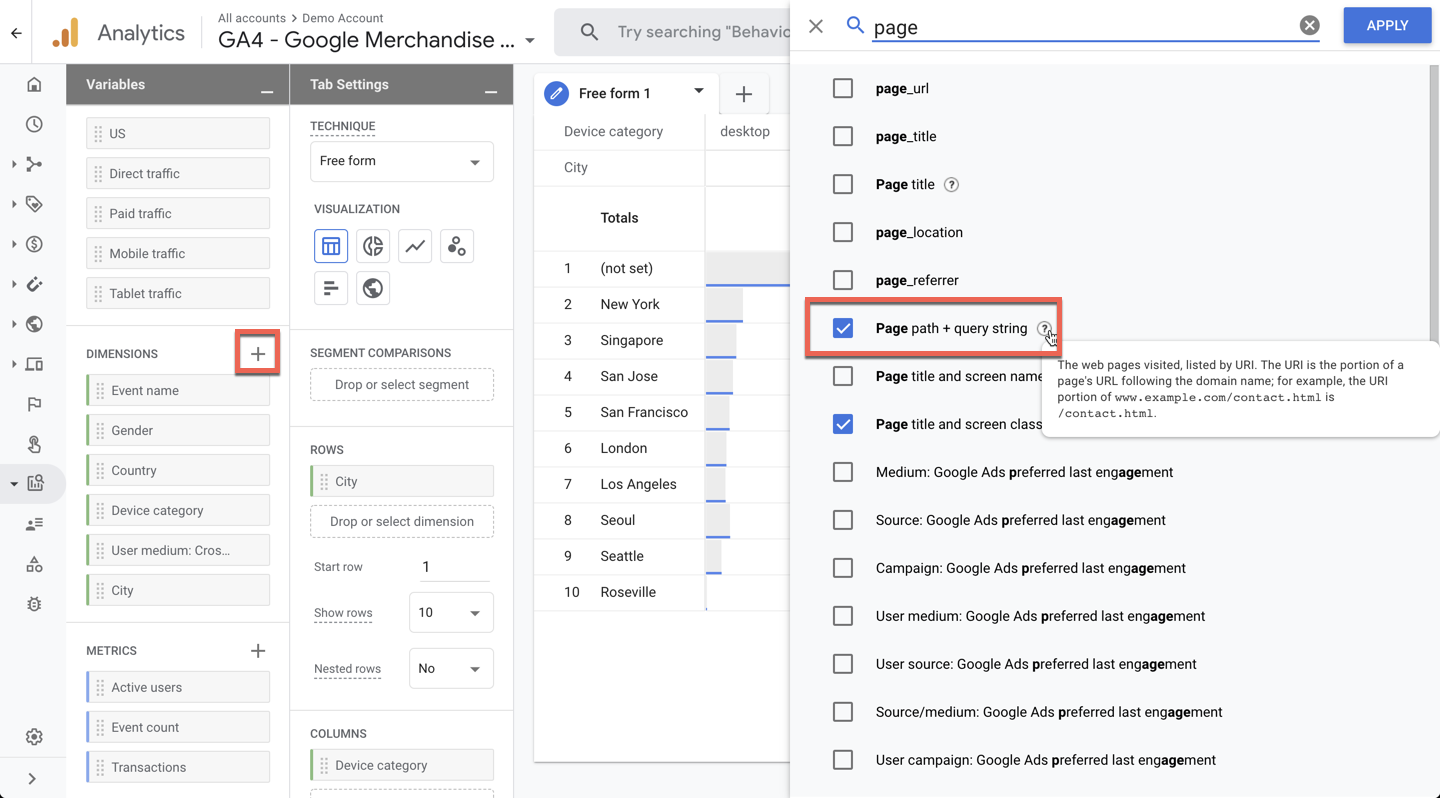Add a new metric with plus icon
Viewport: 1440px width, 798px height.
click(258, 651)
